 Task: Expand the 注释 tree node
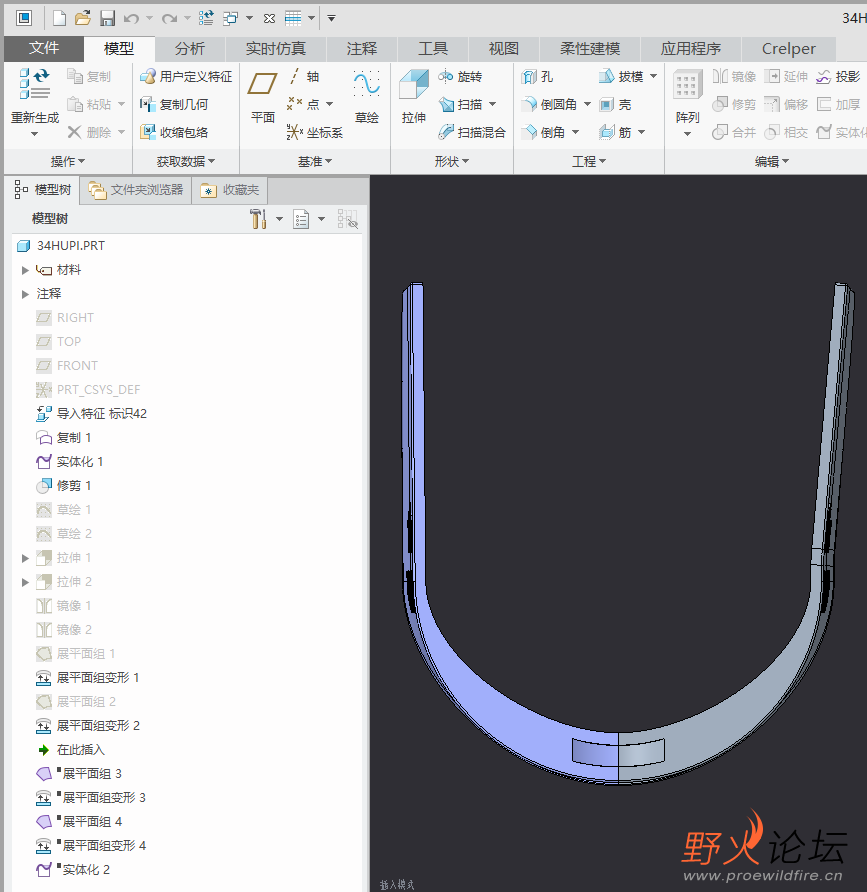25,294
